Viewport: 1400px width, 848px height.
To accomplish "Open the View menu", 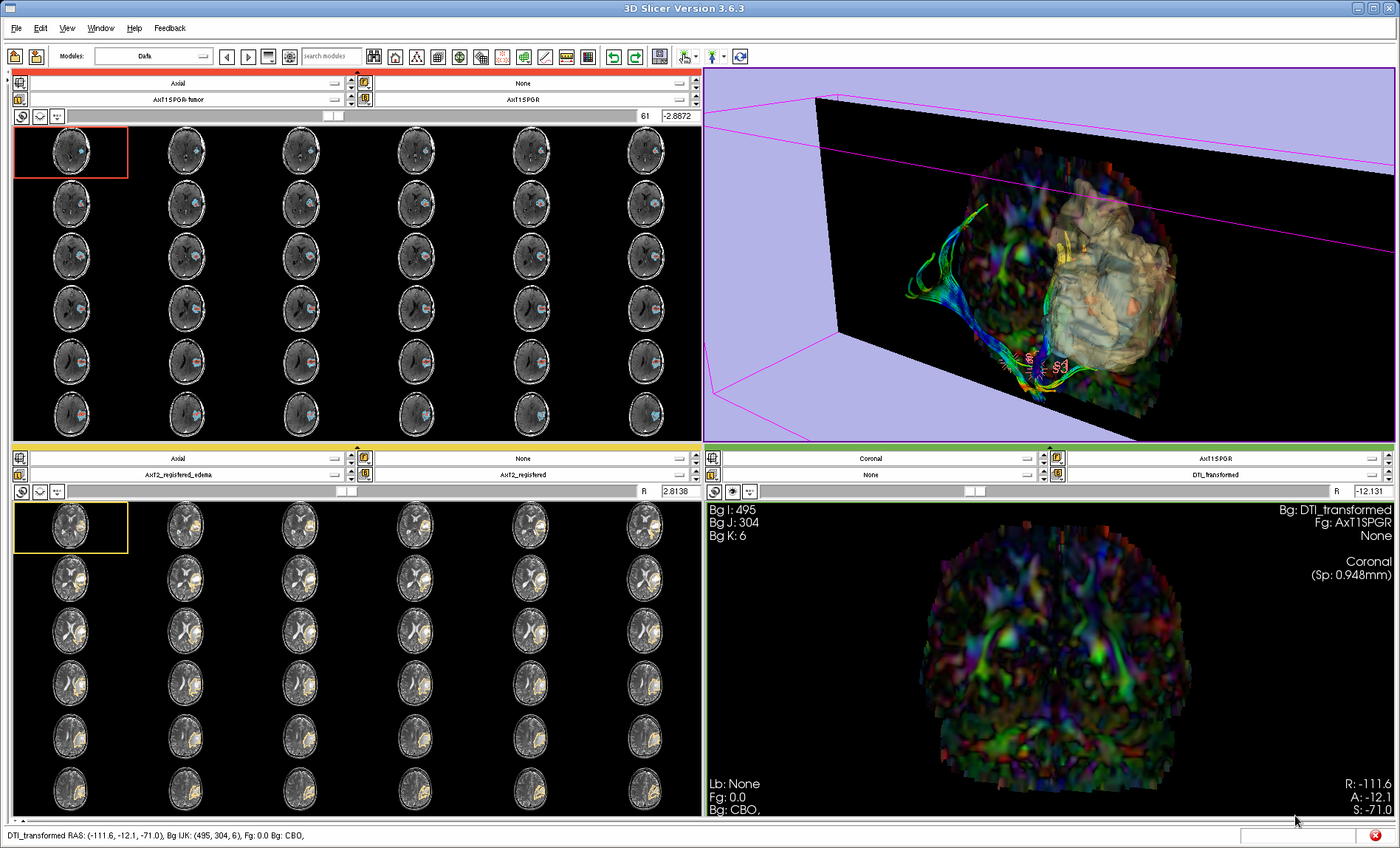I will tap(67, 28).
